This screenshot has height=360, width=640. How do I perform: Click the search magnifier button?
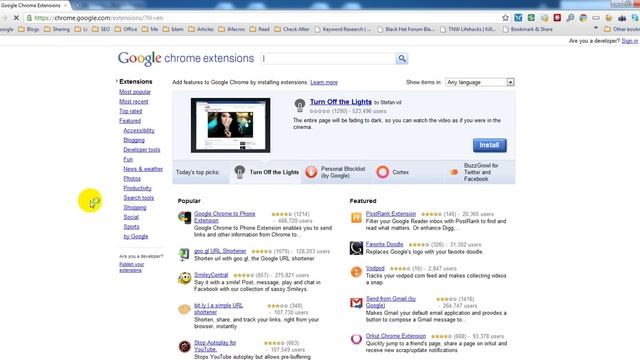coord(402,58)
